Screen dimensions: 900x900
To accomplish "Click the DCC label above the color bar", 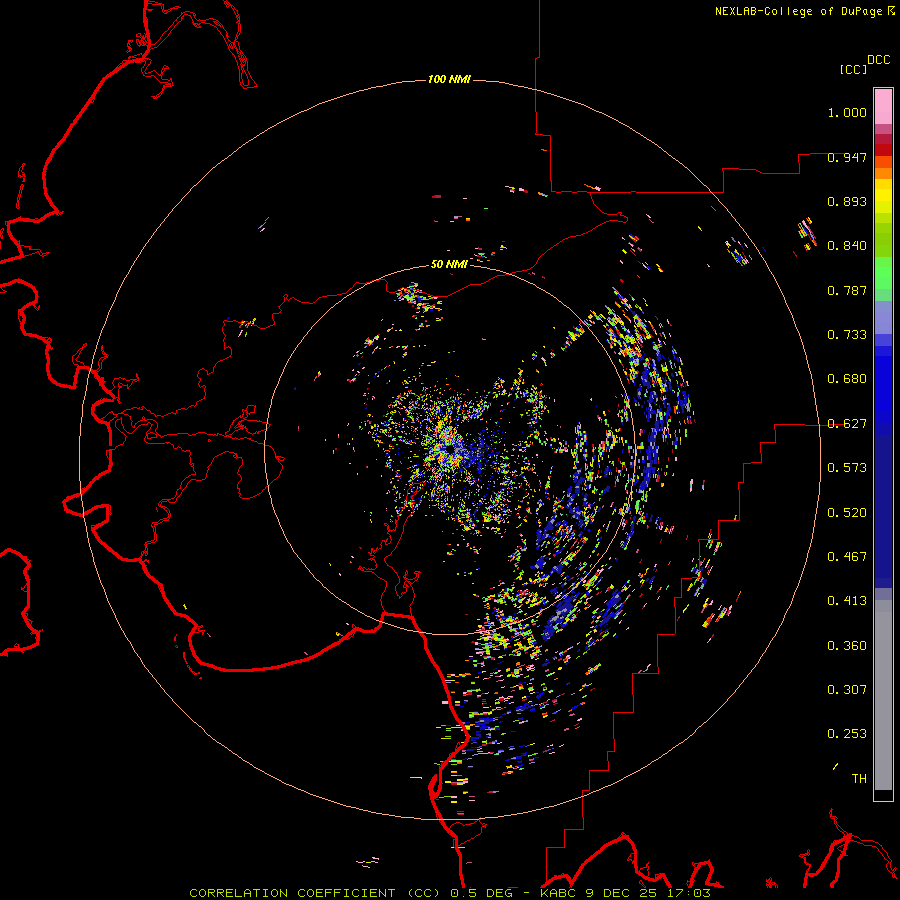I will point(878,60).
